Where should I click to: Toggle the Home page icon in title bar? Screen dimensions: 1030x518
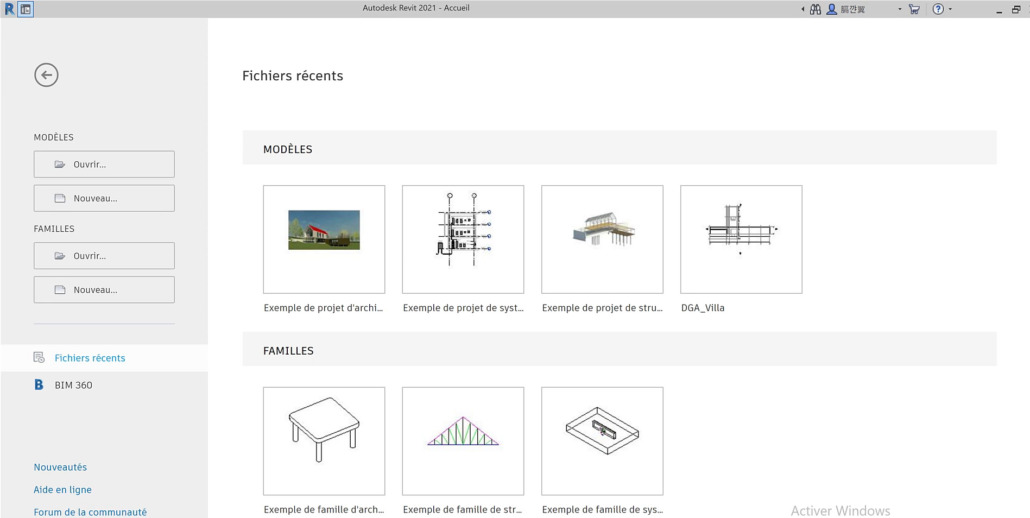pyautogui.click(x=25, y=9)
